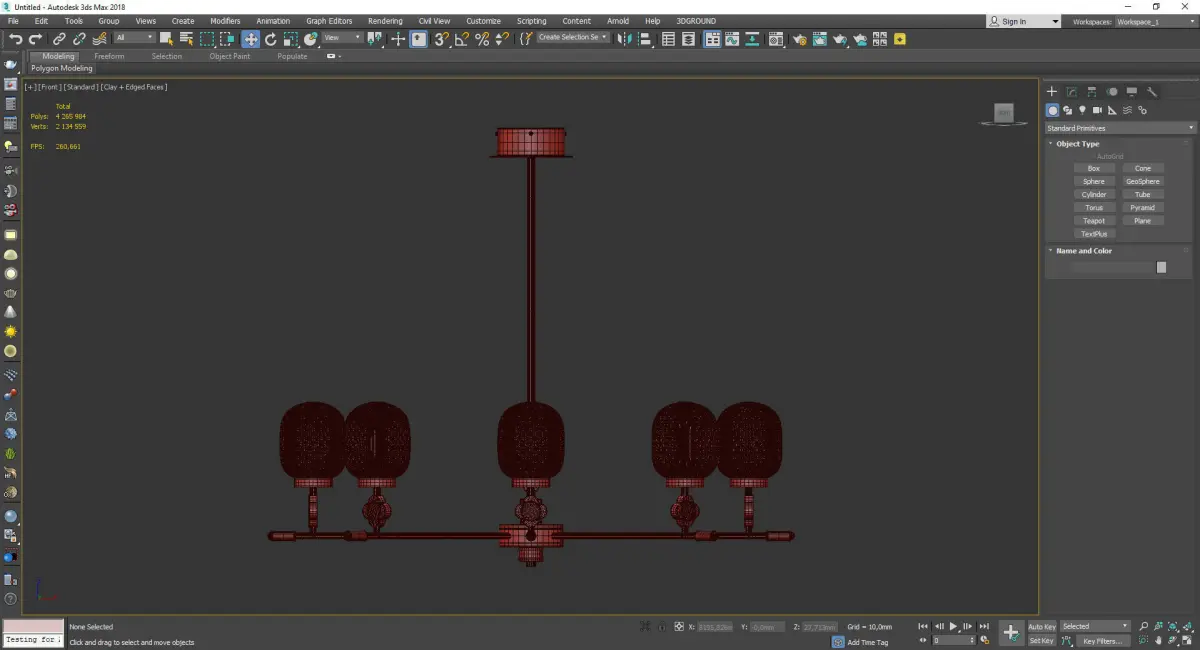Switch to the Modify command panel tab
Image resolution: width=1200 pixels, height=650 pixels.
[x=1071, y=92]
